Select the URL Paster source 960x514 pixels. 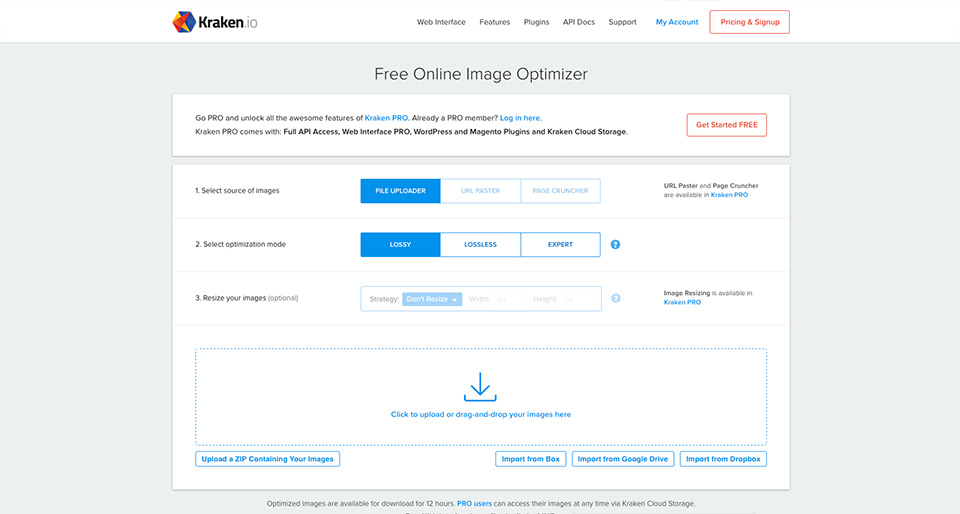(481, 191)
